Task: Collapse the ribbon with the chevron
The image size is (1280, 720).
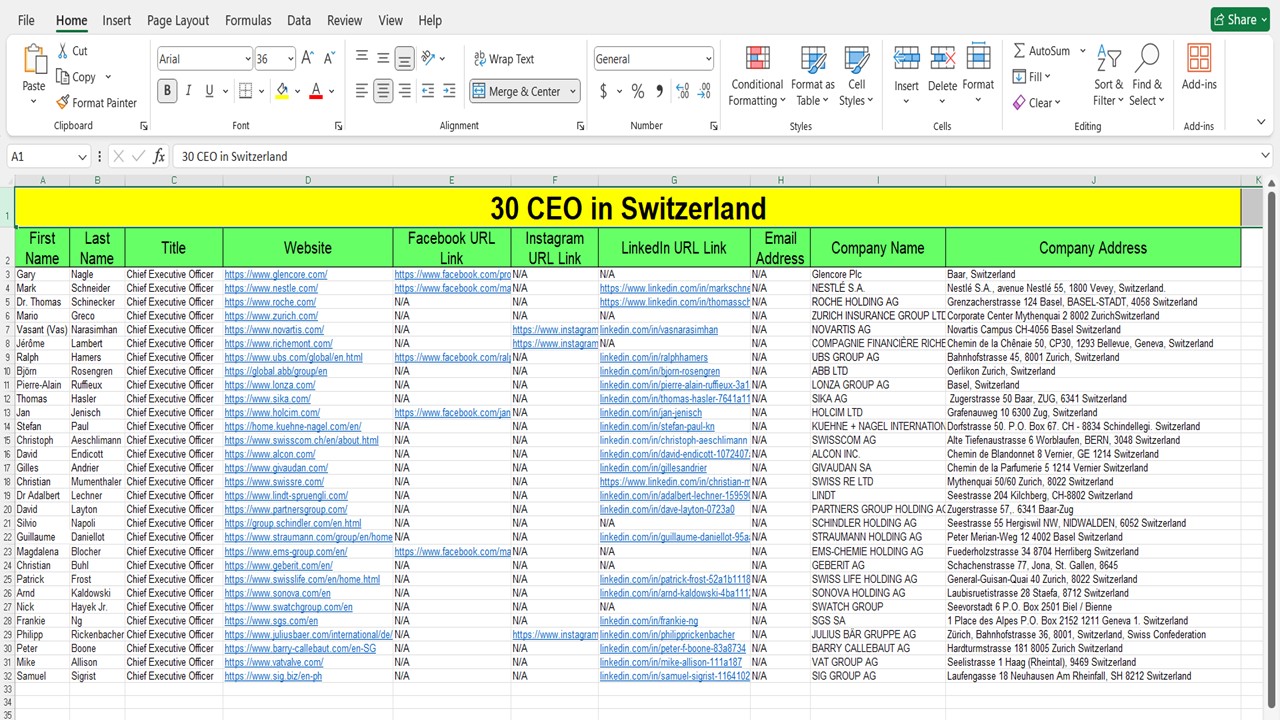Action: tap(1261, 123)
